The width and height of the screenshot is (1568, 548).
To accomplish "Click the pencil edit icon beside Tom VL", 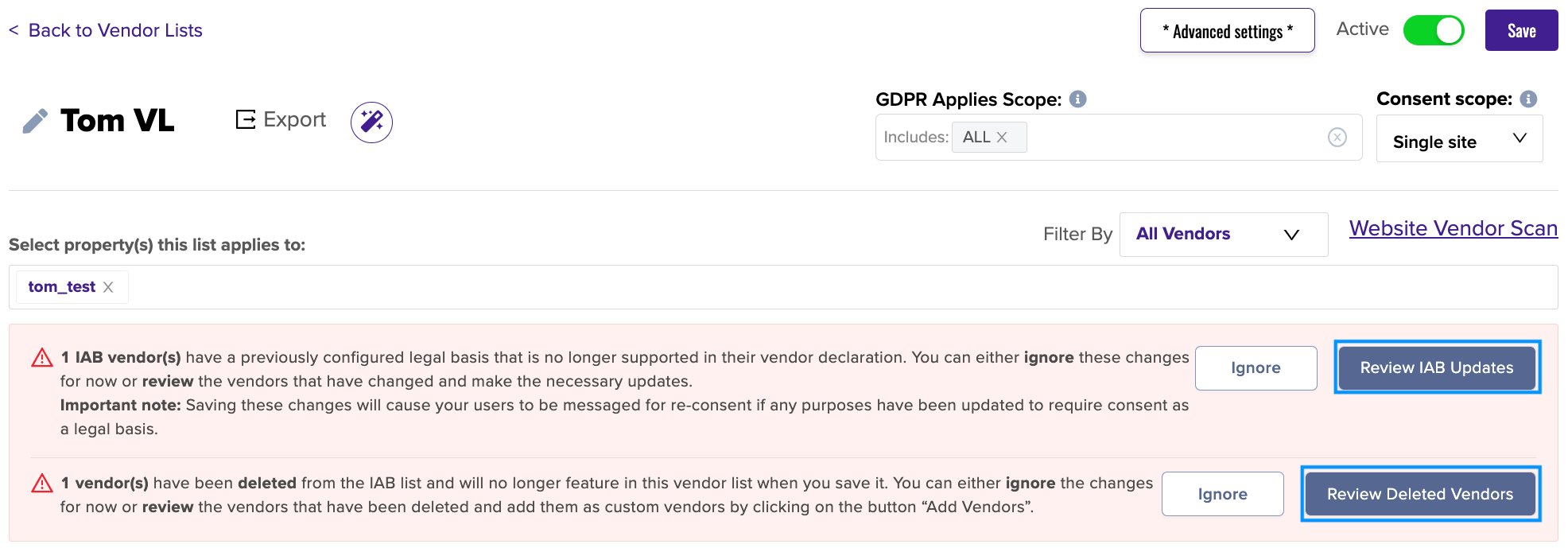I will (x=35, y=121).
